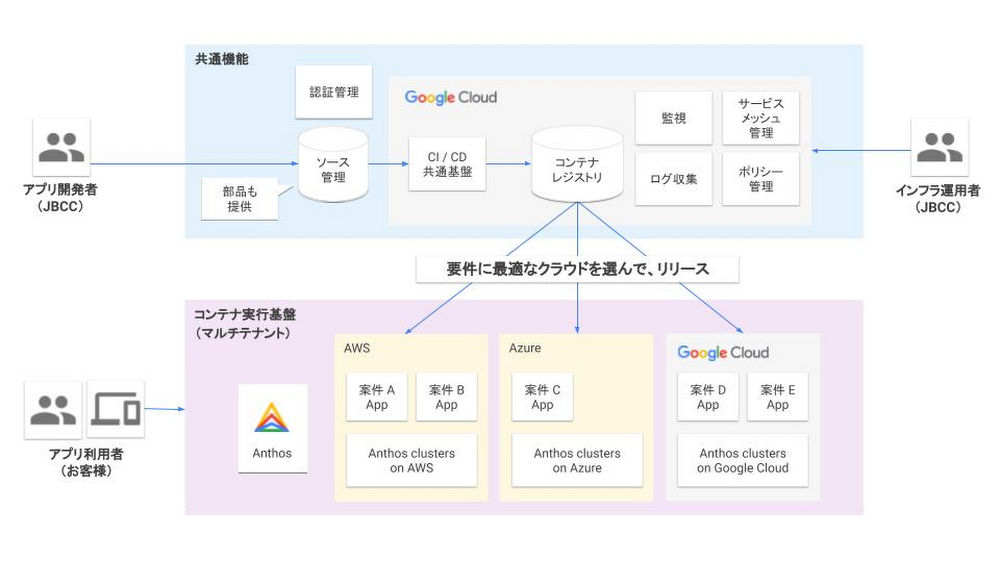Image resolution: width=1000 pixels, height=562 pixels.
Task: Click the 共通機能 heading text
Action: [x=221, y=59]
